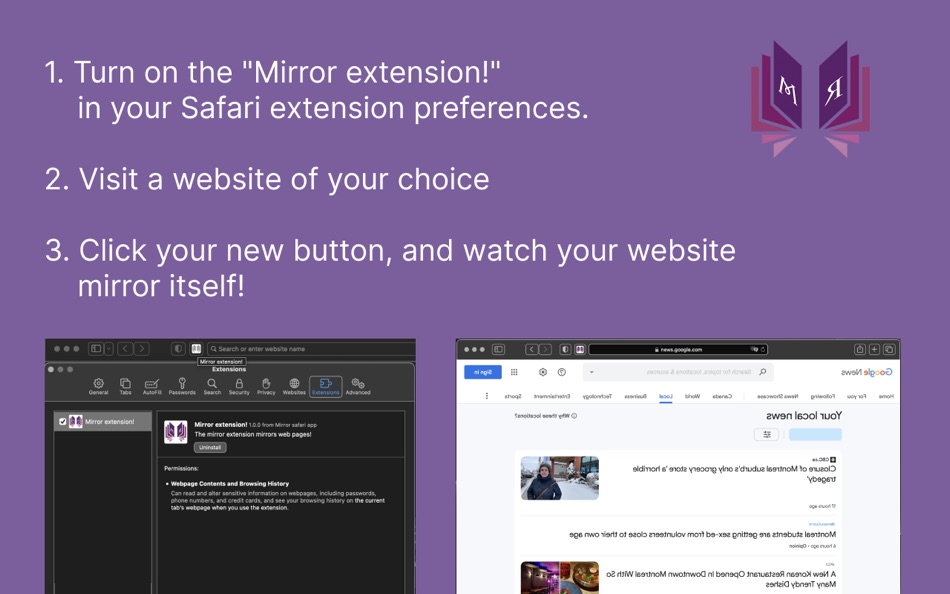The width and height of the screenshot is (950, 594).
Task: Toggle the Mirror extension! checkbox
Action: 62,421
